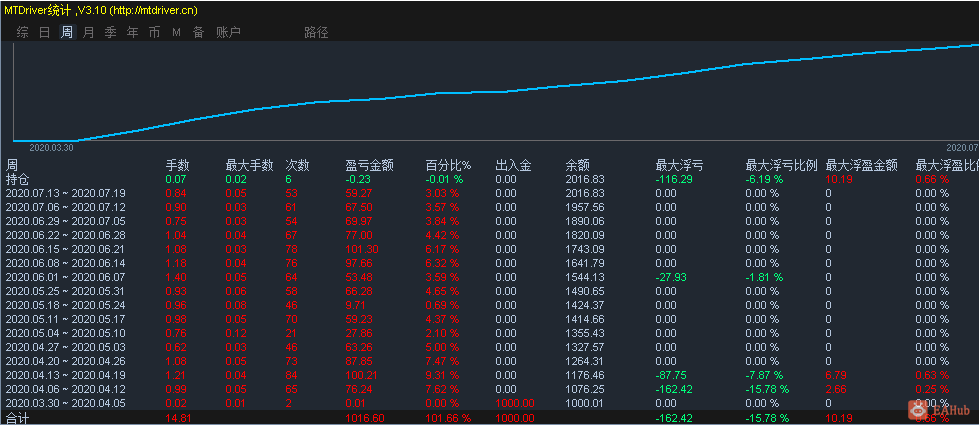
Task: Click the 0.12 max lots cell
Action: coord(236,333)
